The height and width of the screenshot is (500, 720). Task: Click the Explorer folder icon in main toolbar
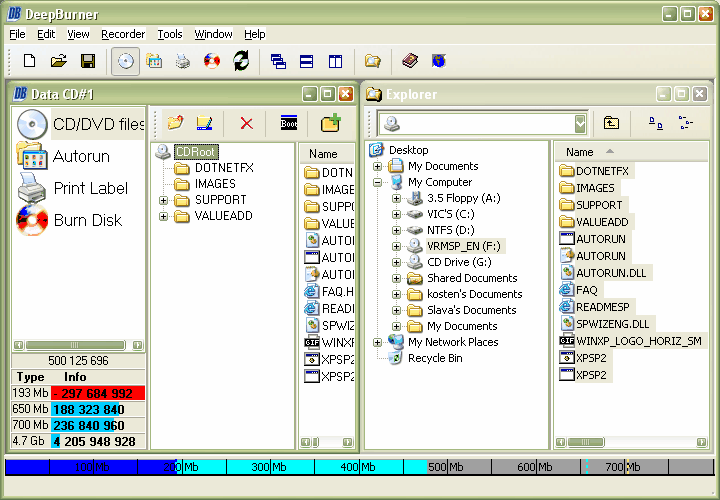tap(372, 61)
